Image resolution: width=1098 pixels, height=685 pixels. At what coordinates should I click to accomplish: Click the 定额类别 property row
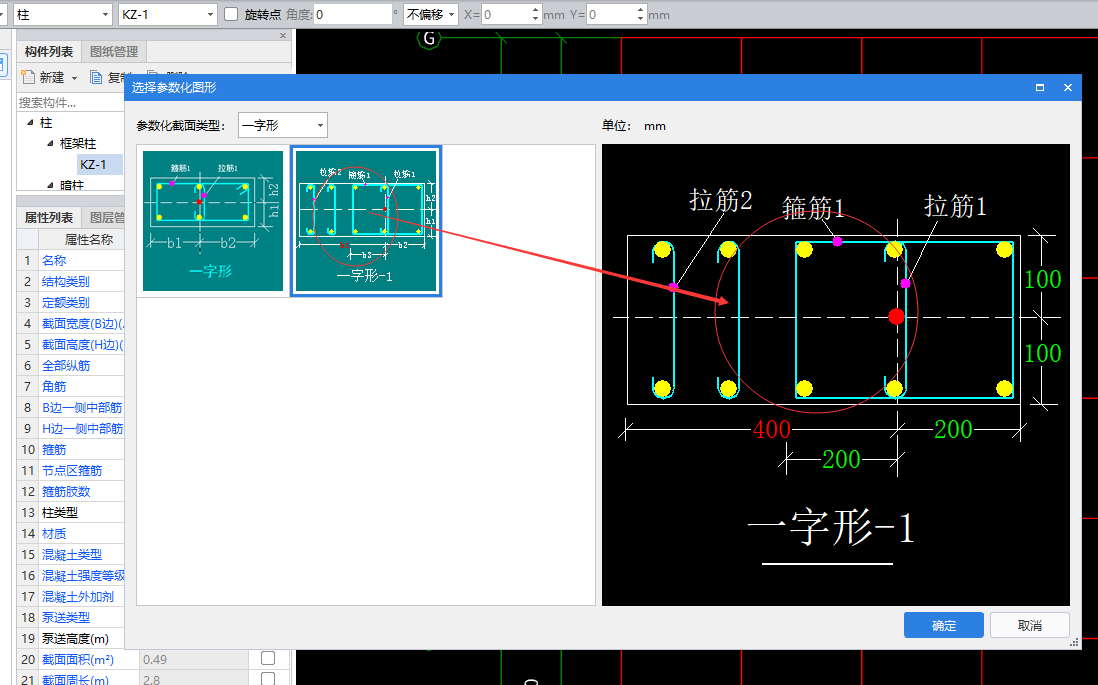click(x=71, y=303)
